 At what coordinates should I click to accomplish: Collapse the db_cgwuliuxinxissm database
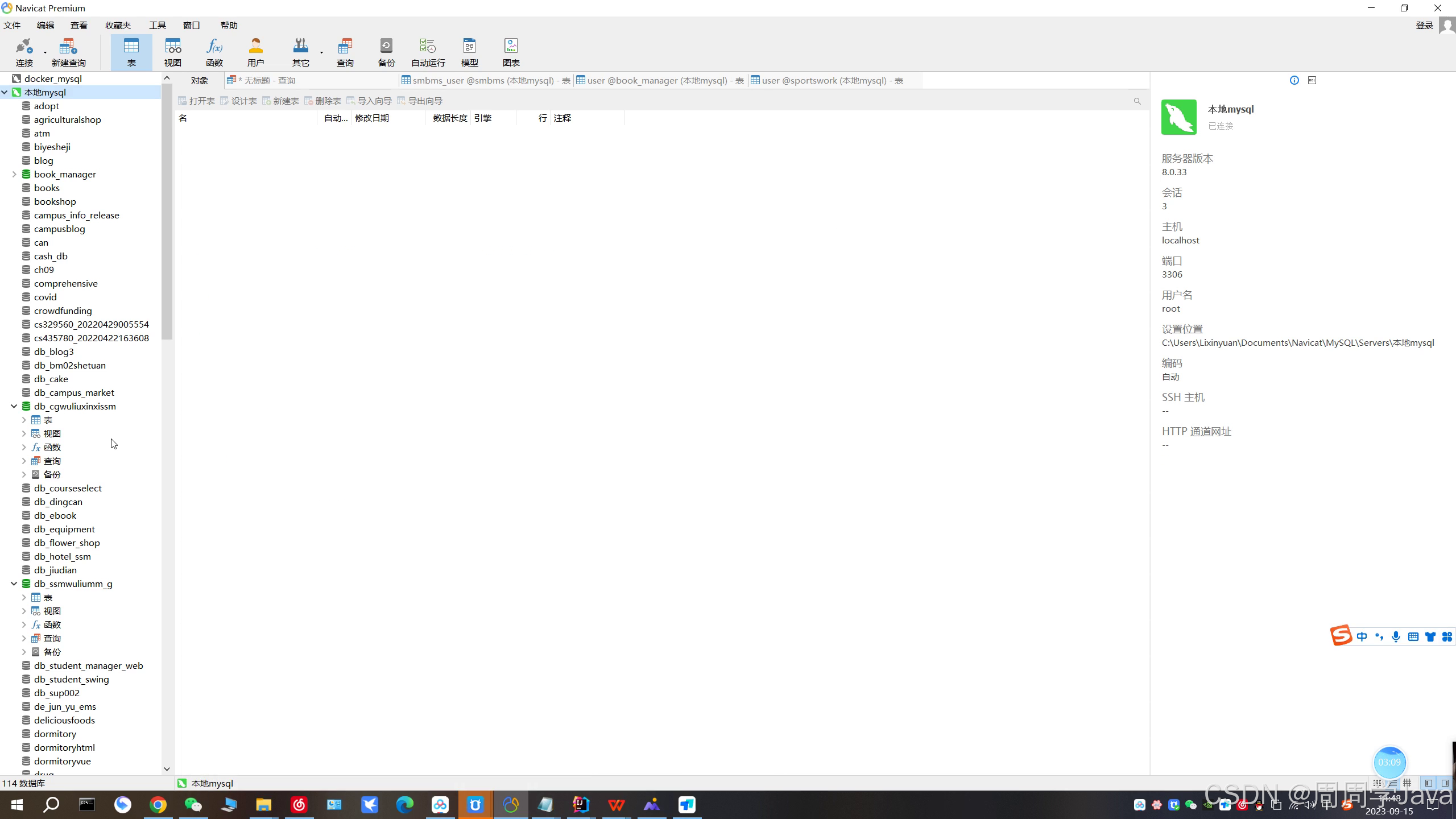click(14, 406)
